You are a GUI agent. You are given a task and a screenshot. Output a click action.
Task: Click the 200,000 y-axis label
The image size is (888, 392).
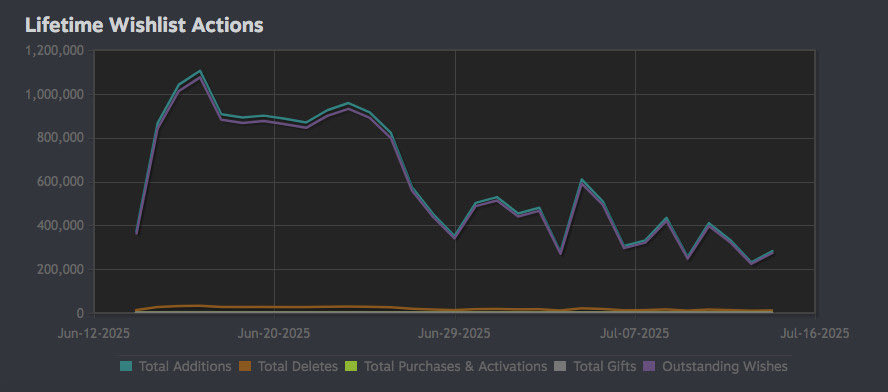click(61, 270)
